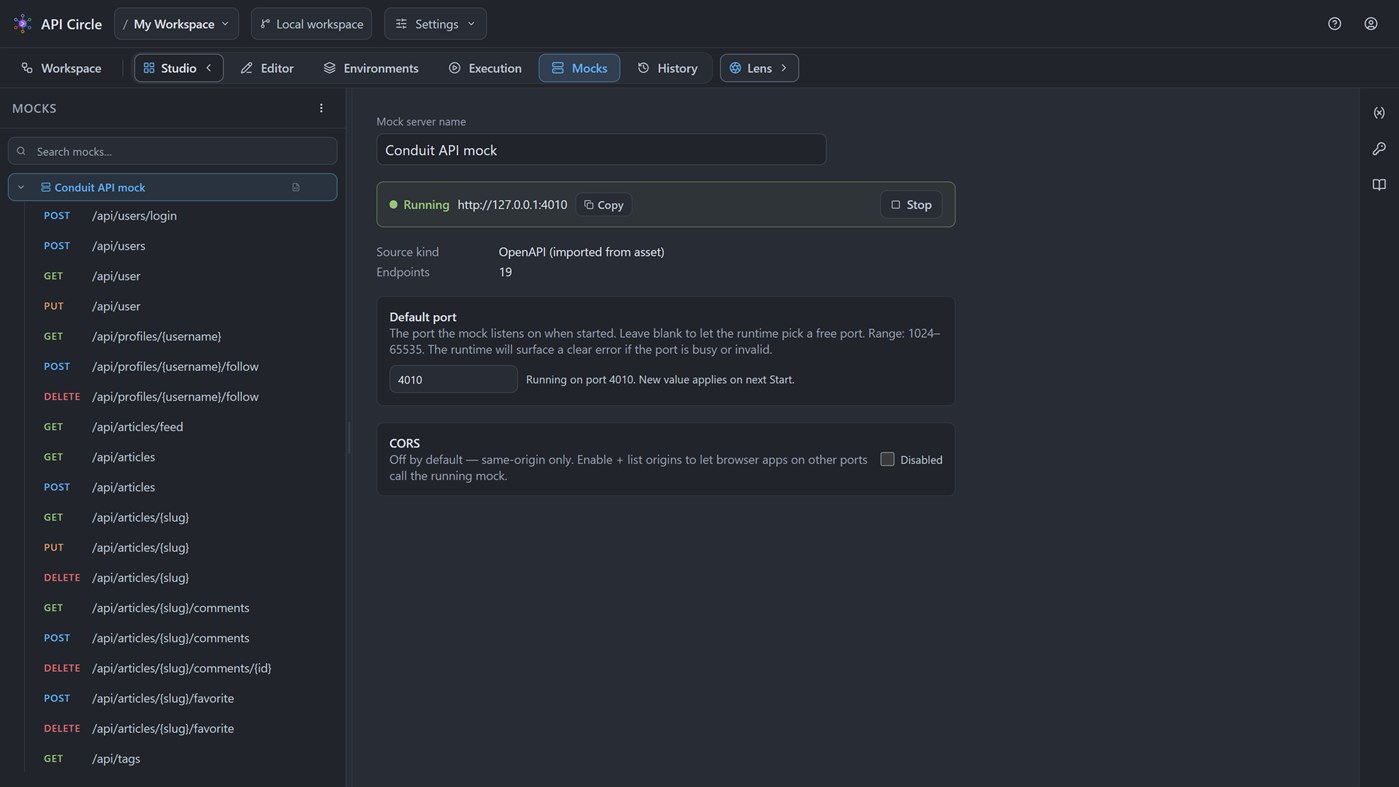Click the document icon on Conduit API mock row
The height and width of the screenshot is (787, 1399).
[296, 187]
